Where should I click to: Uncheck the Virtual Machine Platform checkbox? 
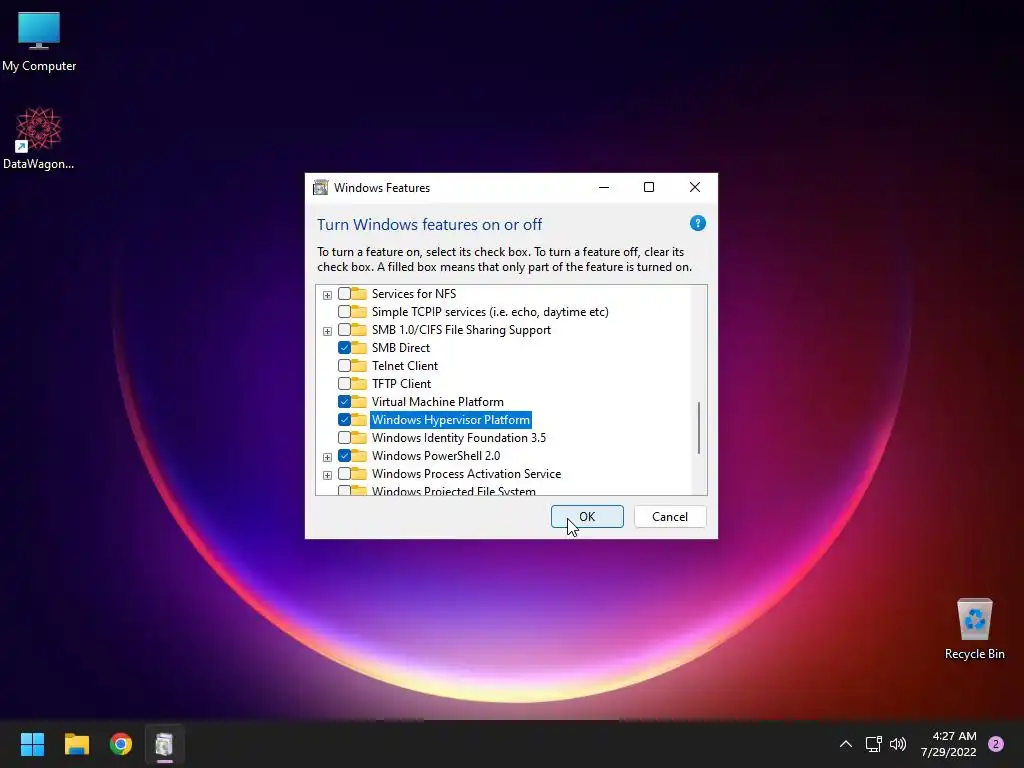pyautogui.click(x=344, y=402)
